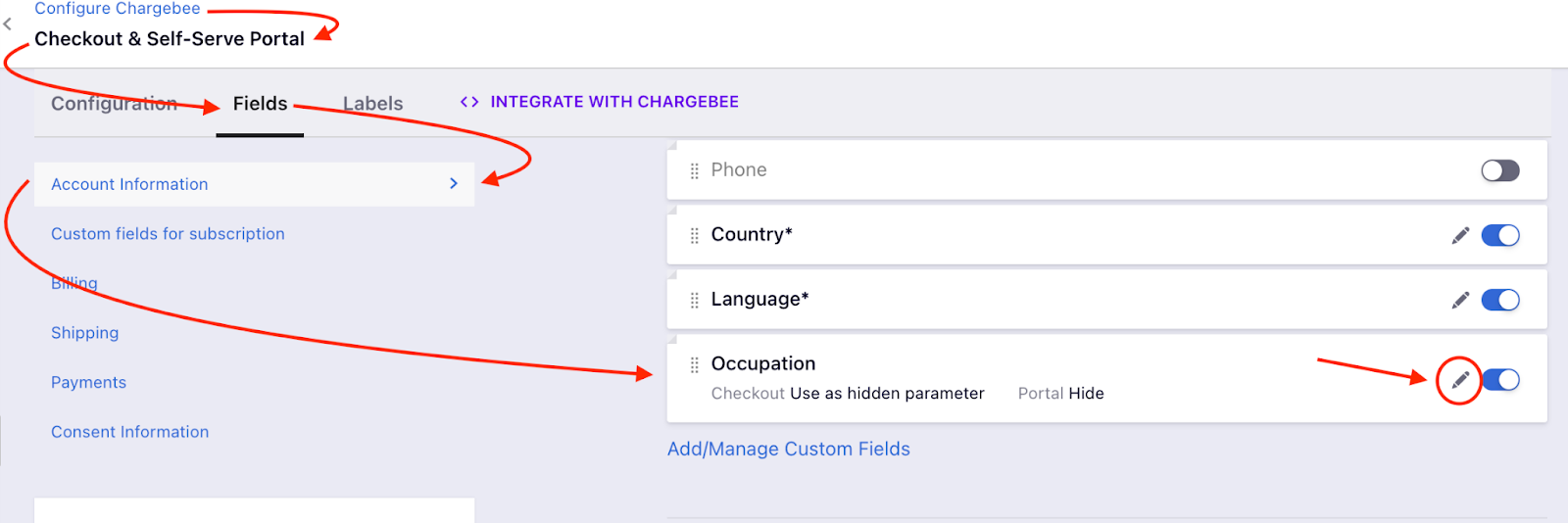Click the Language field pencil icon
This screenshot has height=523, width=1568.
click(1460, 300)
